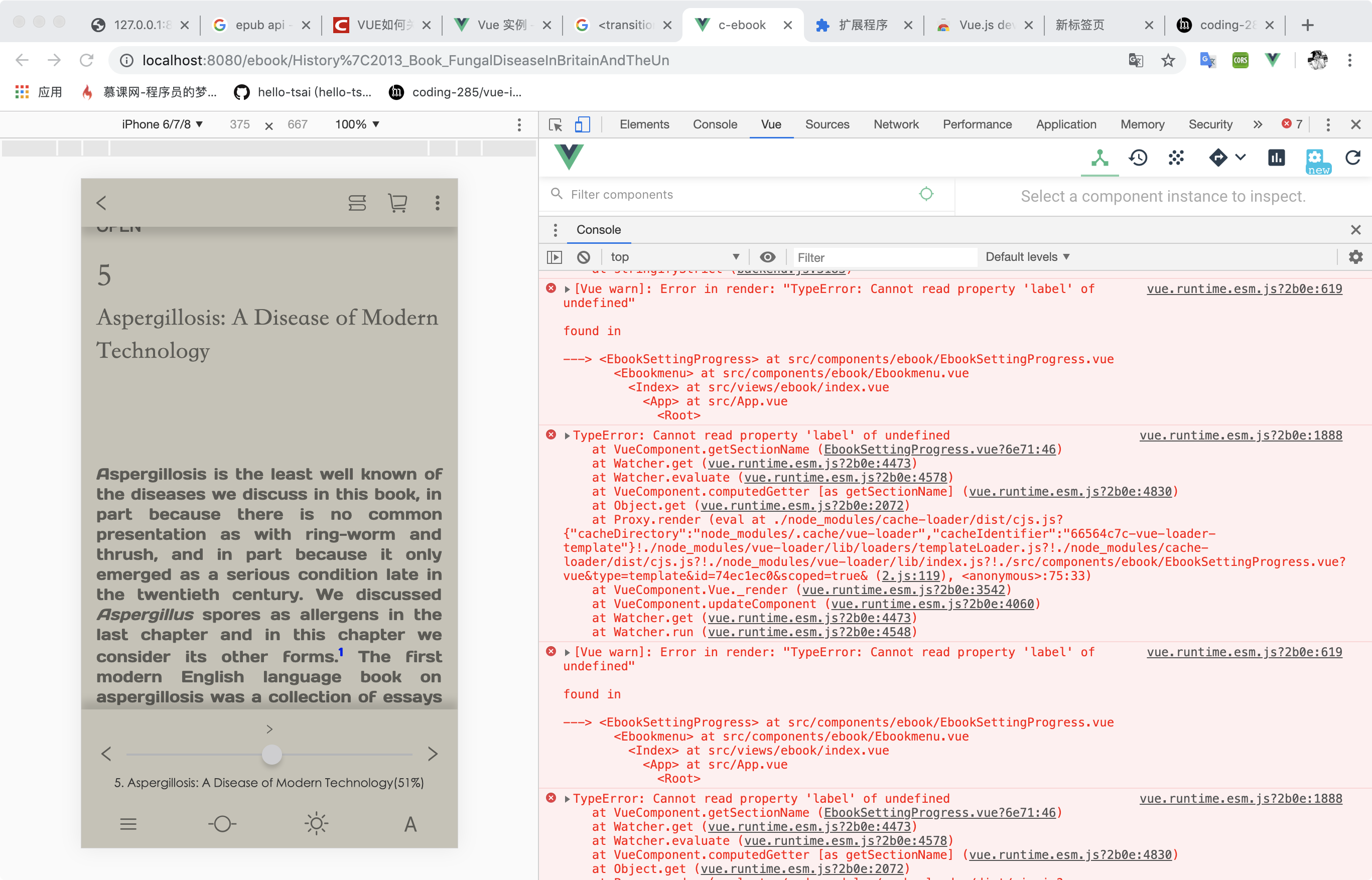Open the Default levels dropdown
The image size is (1372, 880).
point(1027,257)
